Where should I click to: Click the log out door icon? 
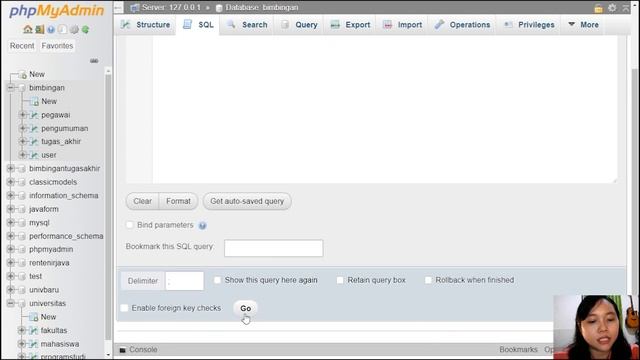(40, 29)
